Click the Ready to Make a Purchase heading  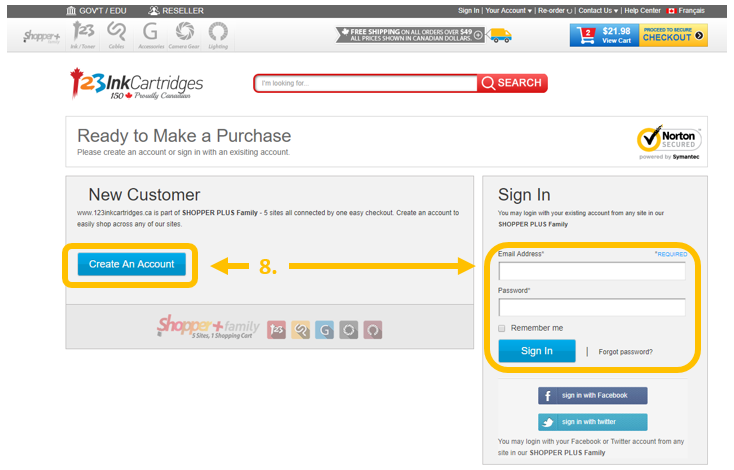click(184, 136)
